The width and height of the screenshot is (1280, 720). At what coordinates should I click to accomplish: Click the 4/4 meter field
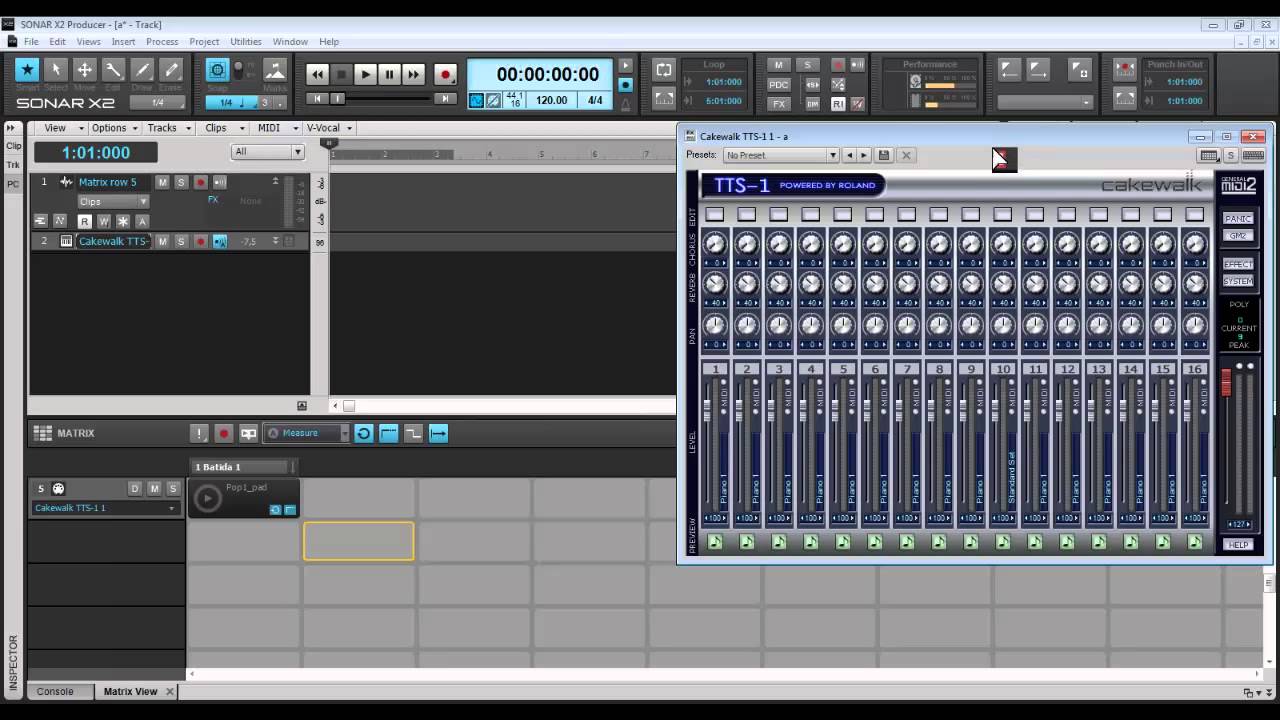(x=595, y=100)
